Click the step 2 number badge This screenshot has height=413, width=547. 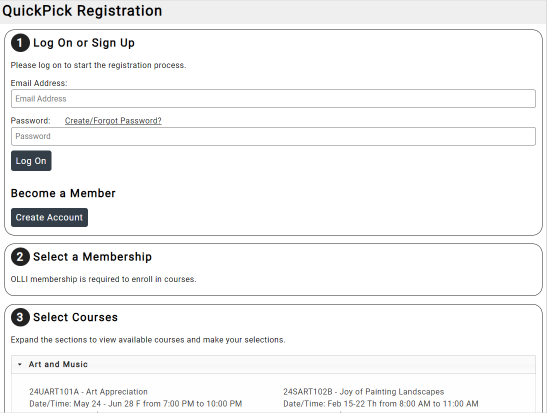click(20, 257)
